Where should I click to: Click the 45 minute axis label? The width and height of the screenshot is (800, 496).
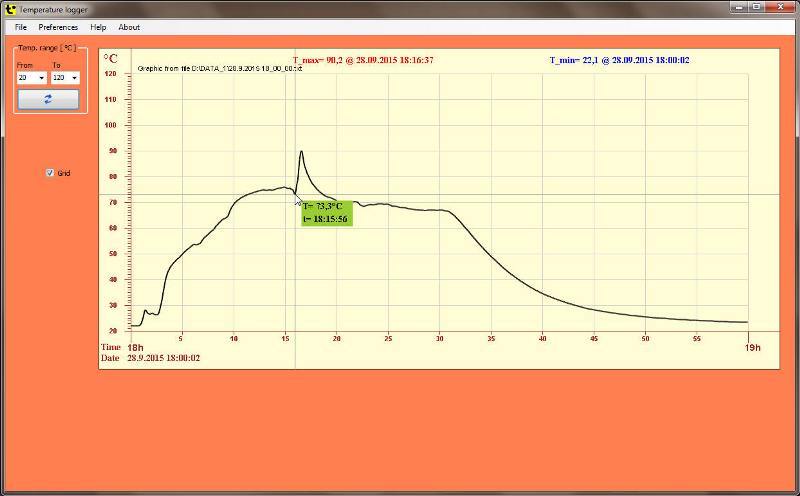pos(594,338)
